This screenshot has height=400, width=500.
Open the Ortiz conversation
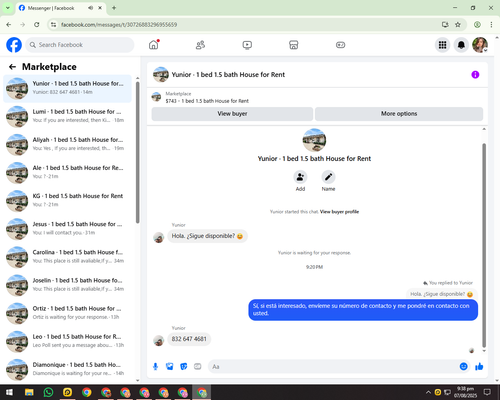[67, 313]
